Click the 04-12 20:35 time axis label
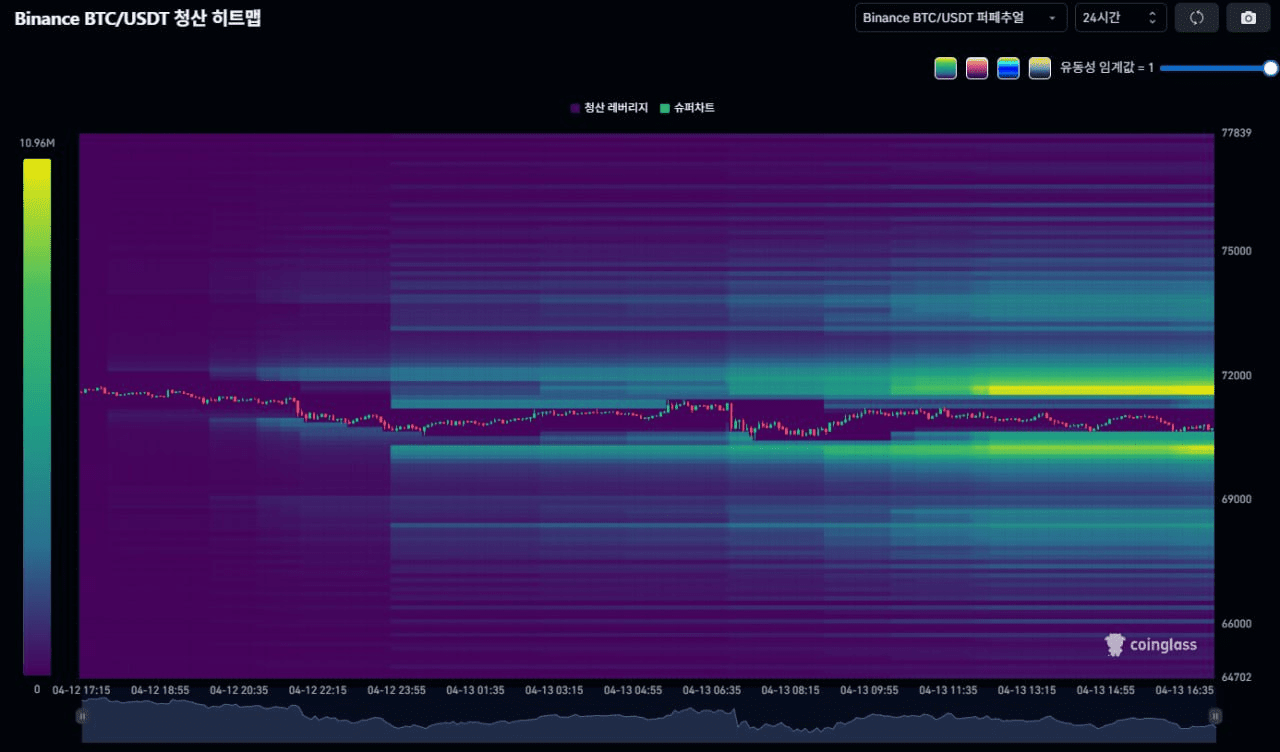The image size is (1280, 752). pos(239,690)
